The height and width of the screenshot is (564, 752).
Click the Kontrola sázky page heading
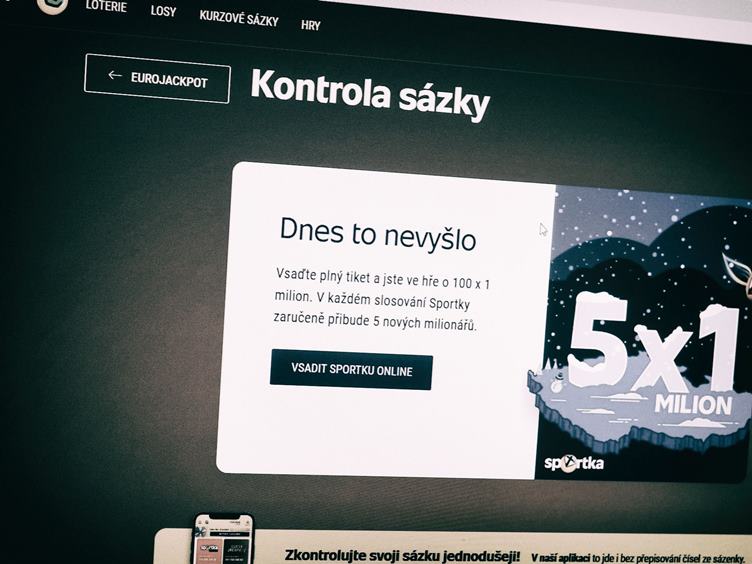coord(370,94)
